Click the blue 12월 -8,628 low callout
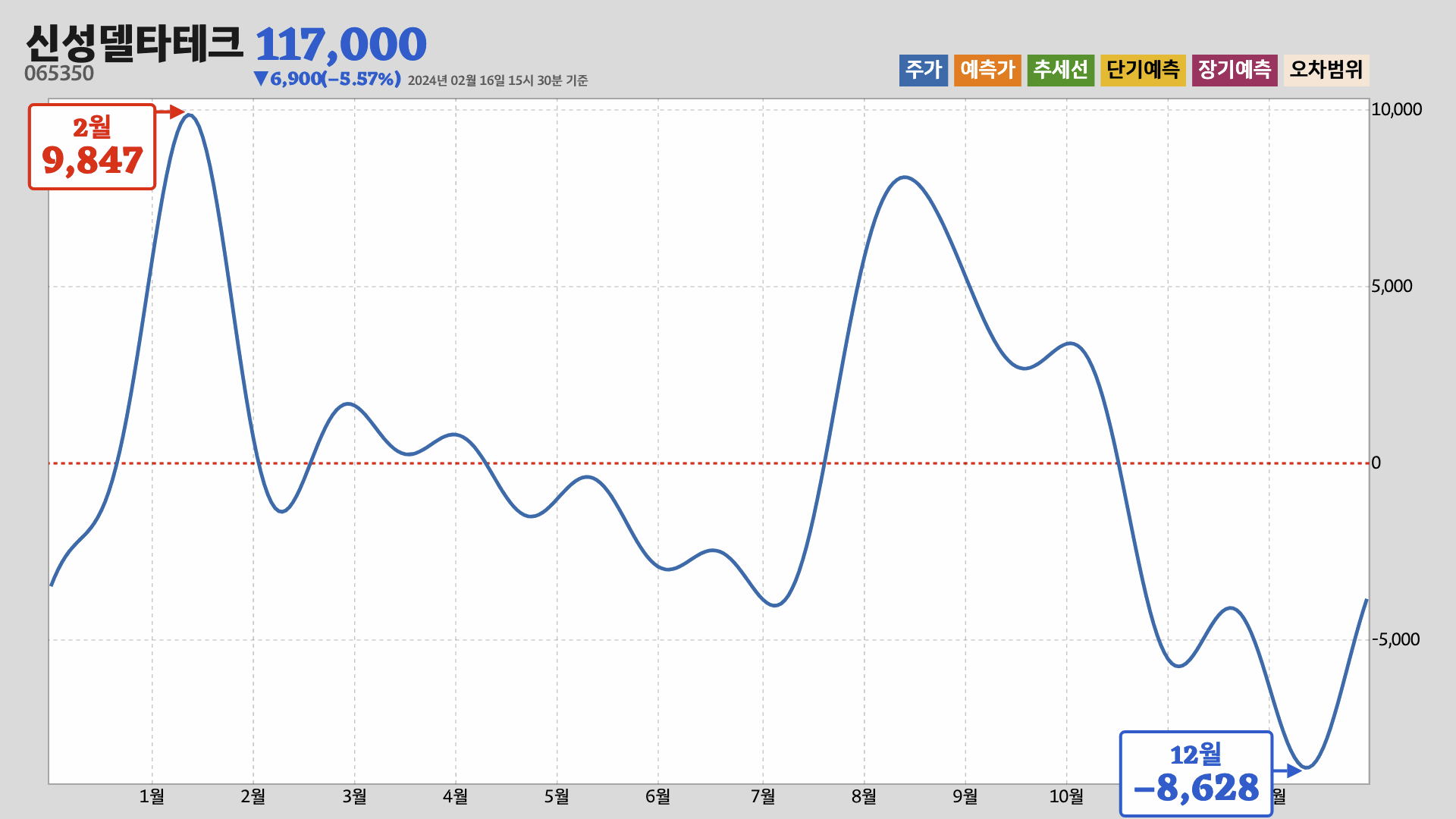Viewport: 1456px width, 819px height. pyautogui.click(x=1195, y=773)
